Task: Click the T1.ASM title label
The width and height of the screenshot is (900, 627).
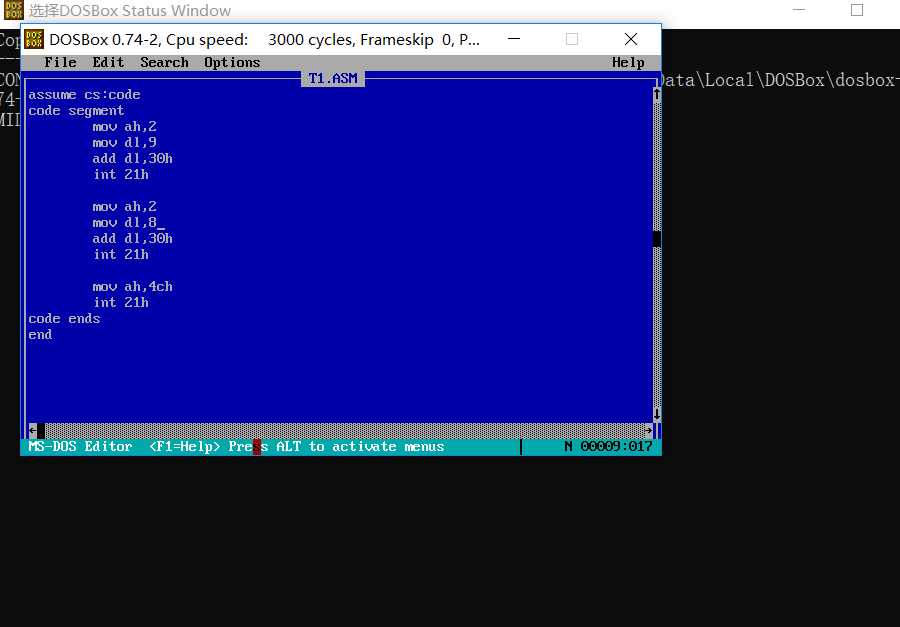Action: [333, 78]
